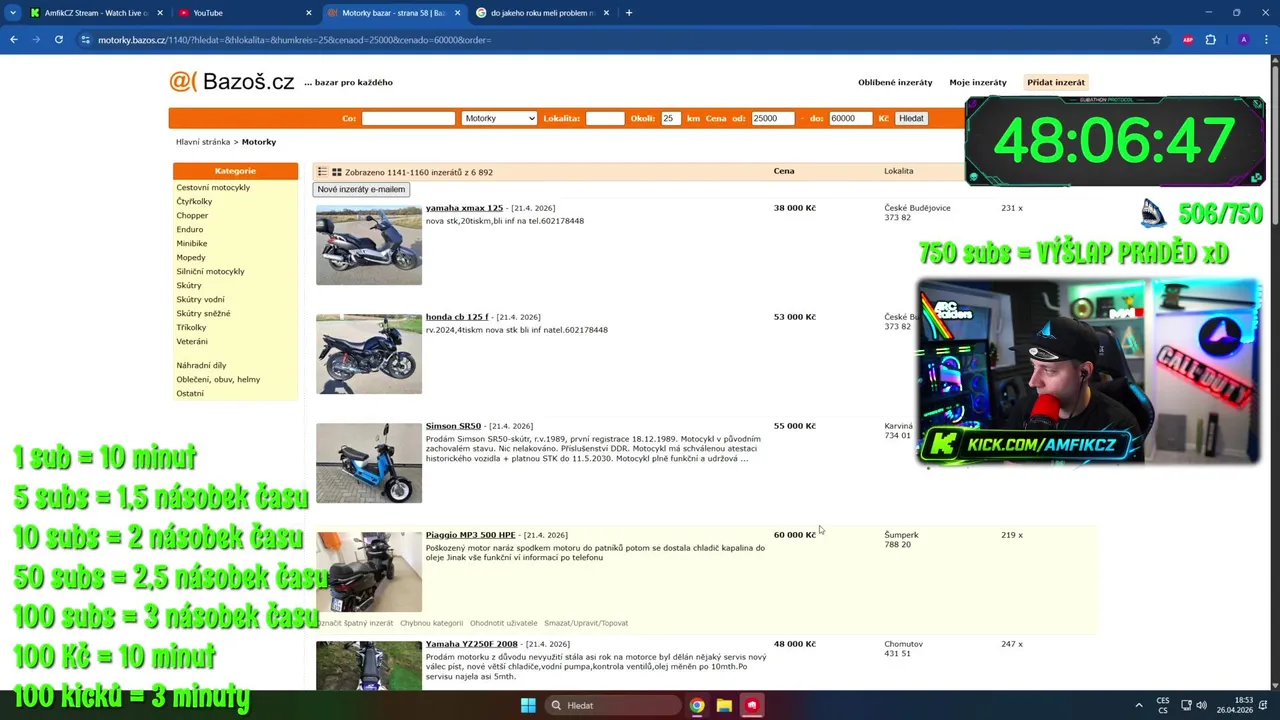
Task: Show hidden system tray icons
Action: coord(1138,705)
